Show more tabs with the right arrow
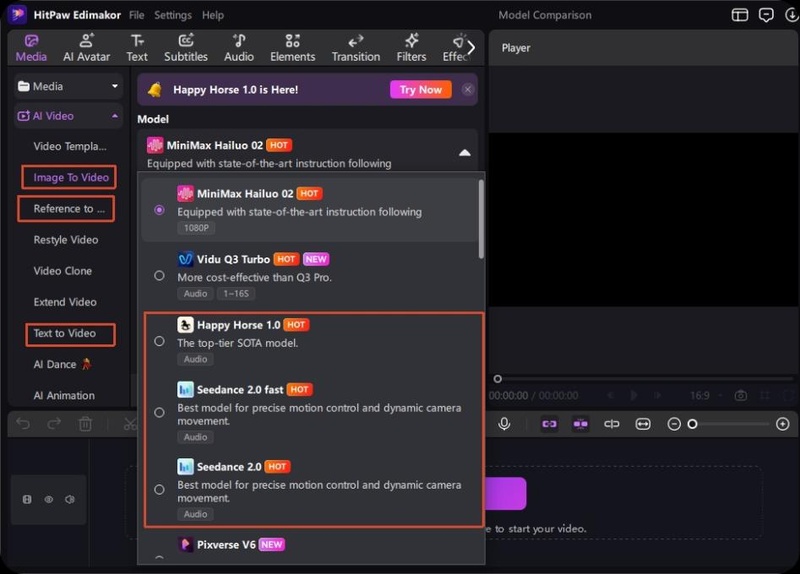Screen dimensions: 800x574 [x=471, y=48]
